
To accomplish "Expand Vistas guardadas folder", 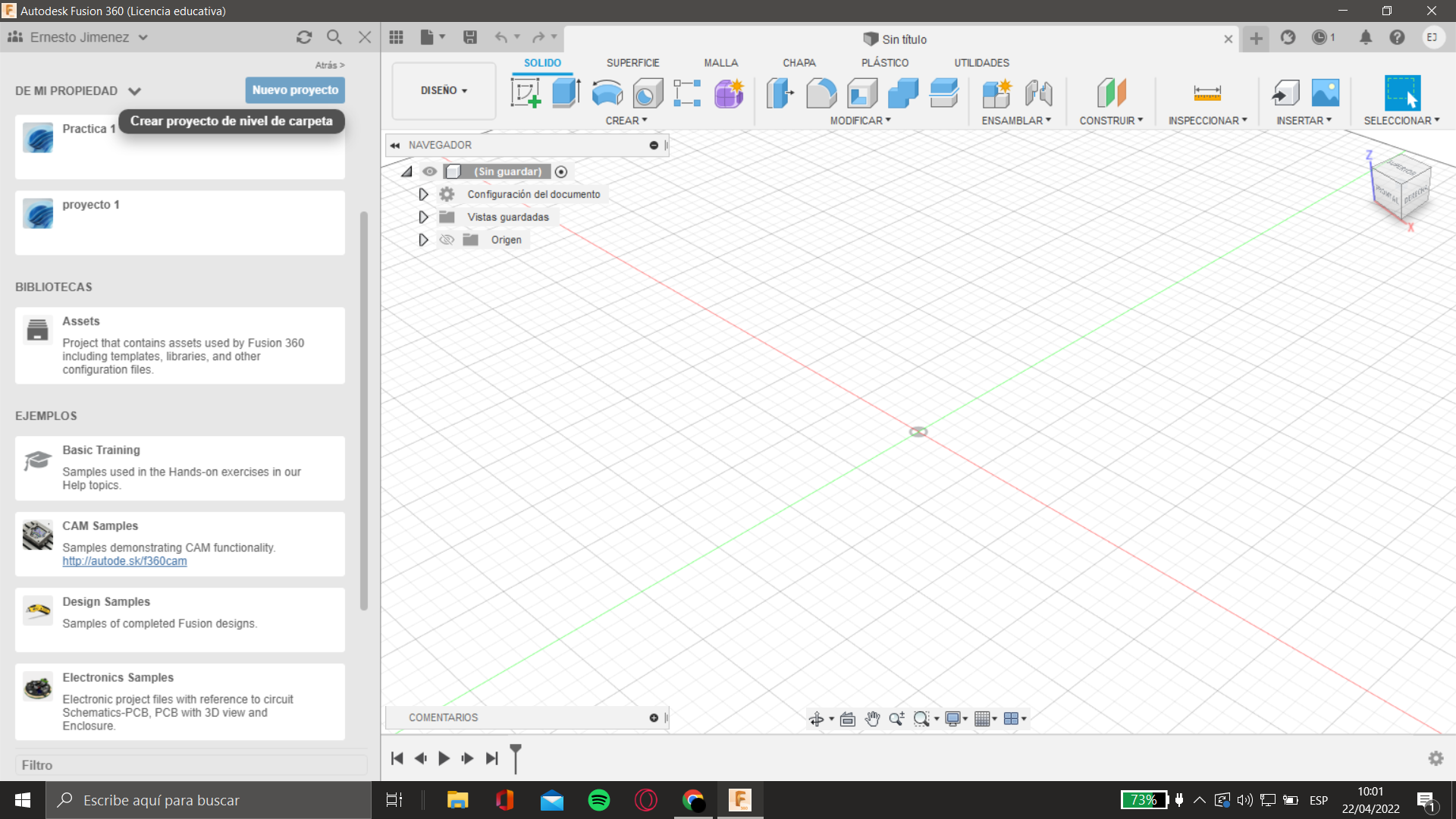I will [x=422, y=216].
